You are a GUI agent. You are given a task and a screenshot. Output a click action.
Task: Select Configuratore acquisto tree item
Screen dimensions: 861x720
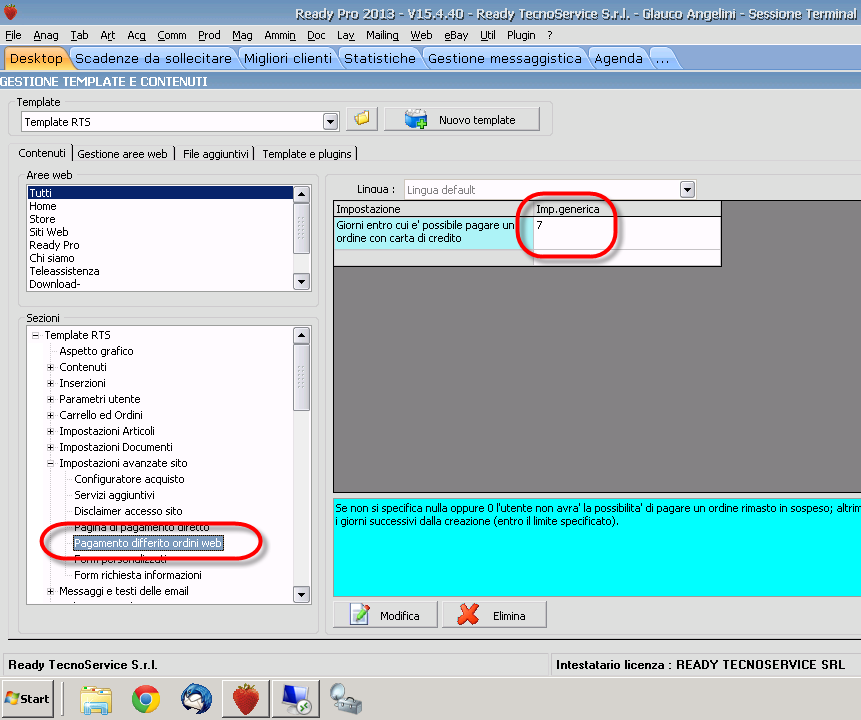129,479
